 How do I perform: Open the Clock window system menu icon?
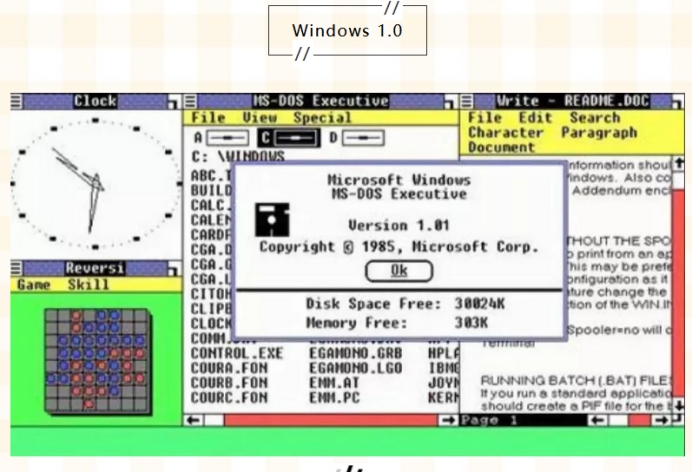click(x=16, y=101)
